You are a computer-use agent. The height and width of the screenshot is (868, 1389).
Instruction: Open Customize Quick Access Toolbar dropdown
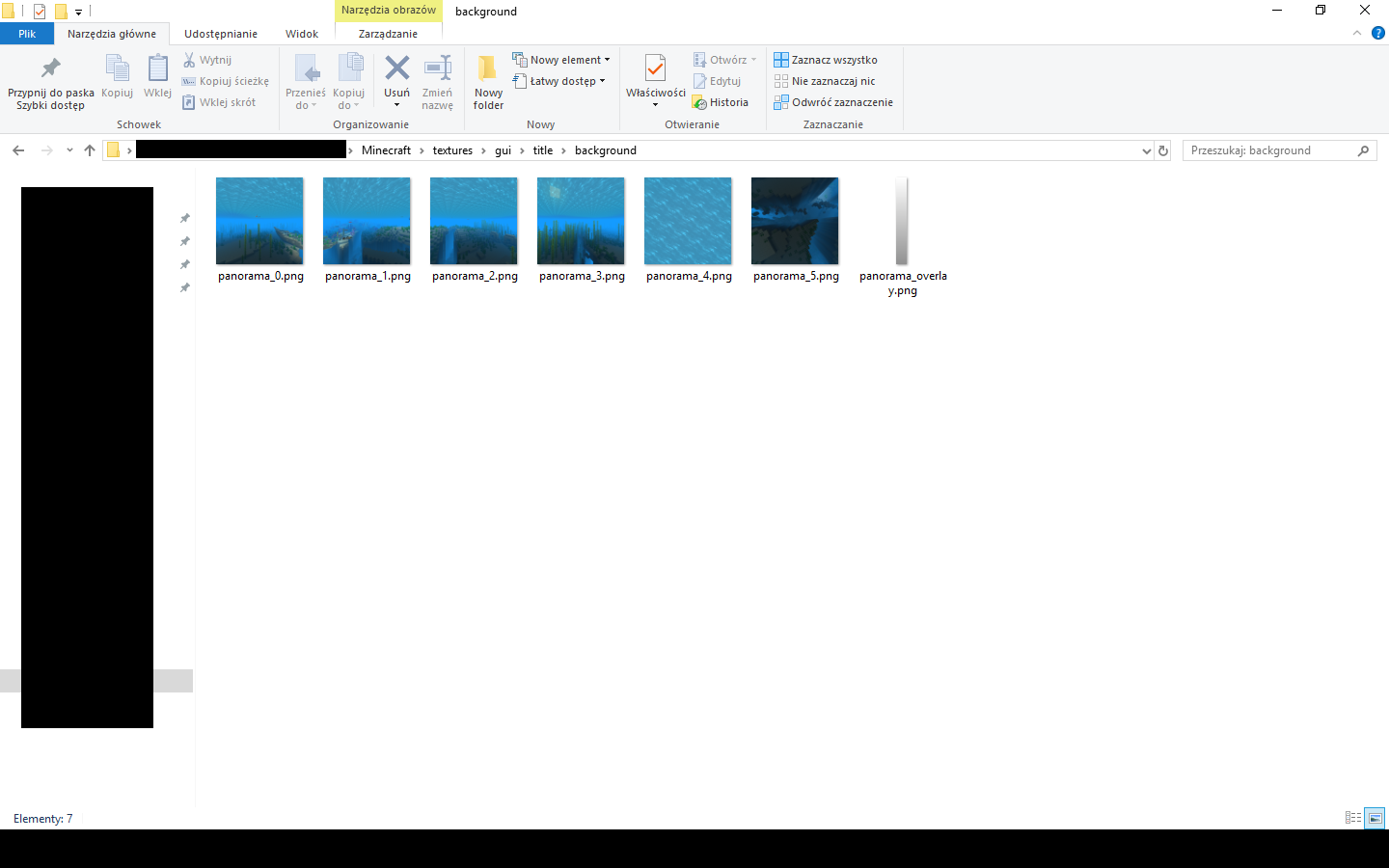tap(78, 12)
